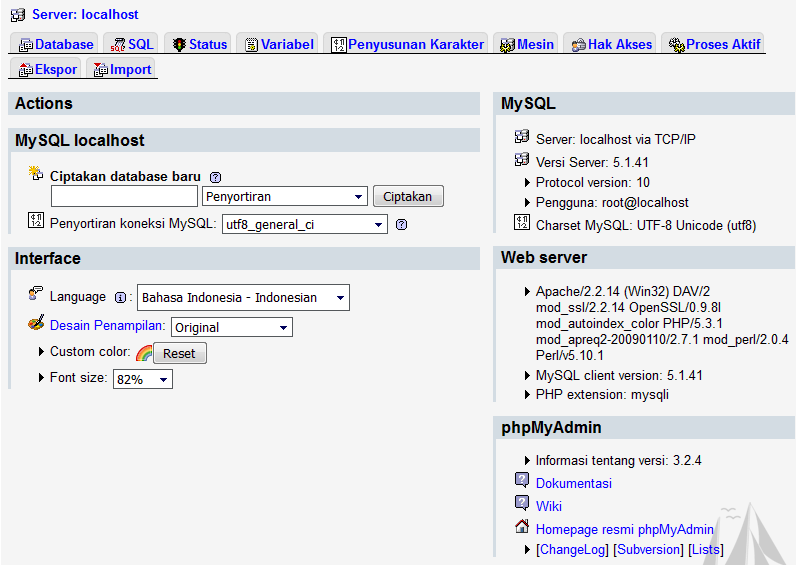Viewport: 796px width, 565px height.
Task: Open the Dokumentasi link
Action: 574,483
